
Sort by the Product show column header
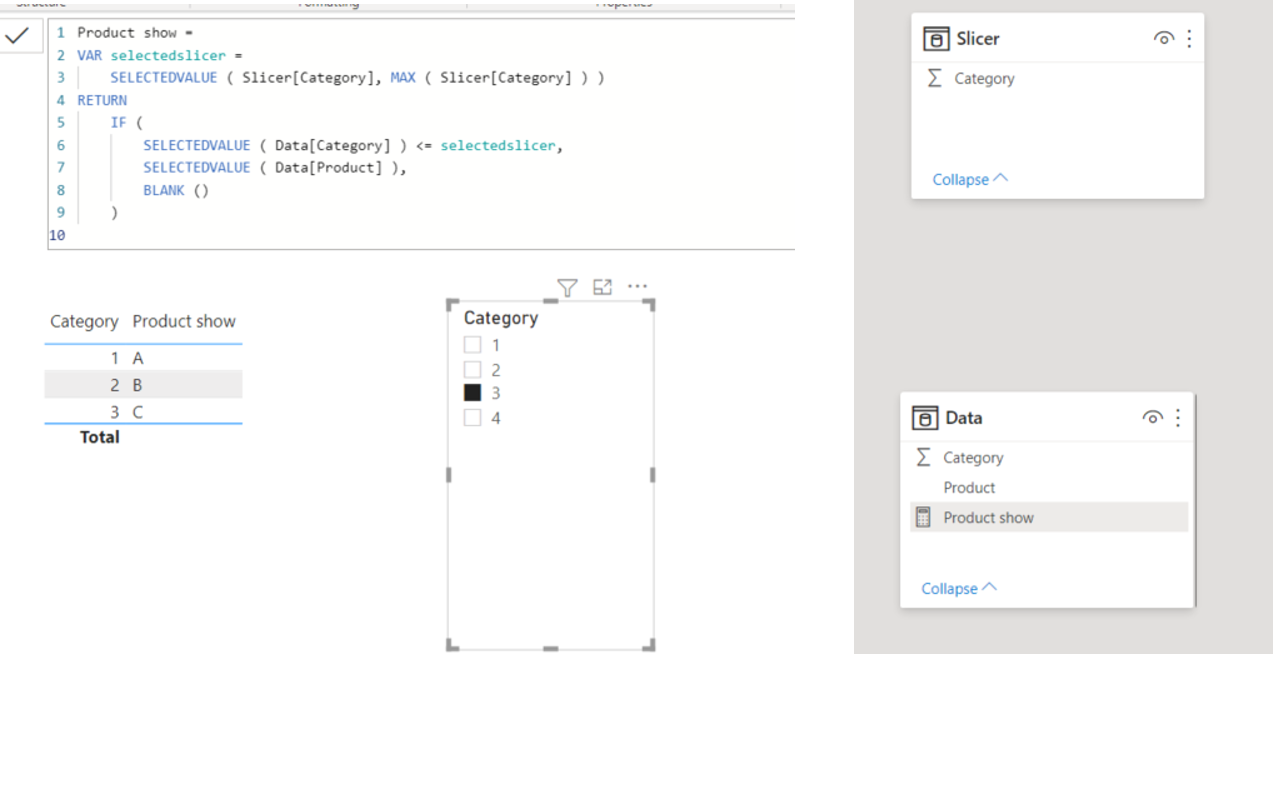point(184,321)
